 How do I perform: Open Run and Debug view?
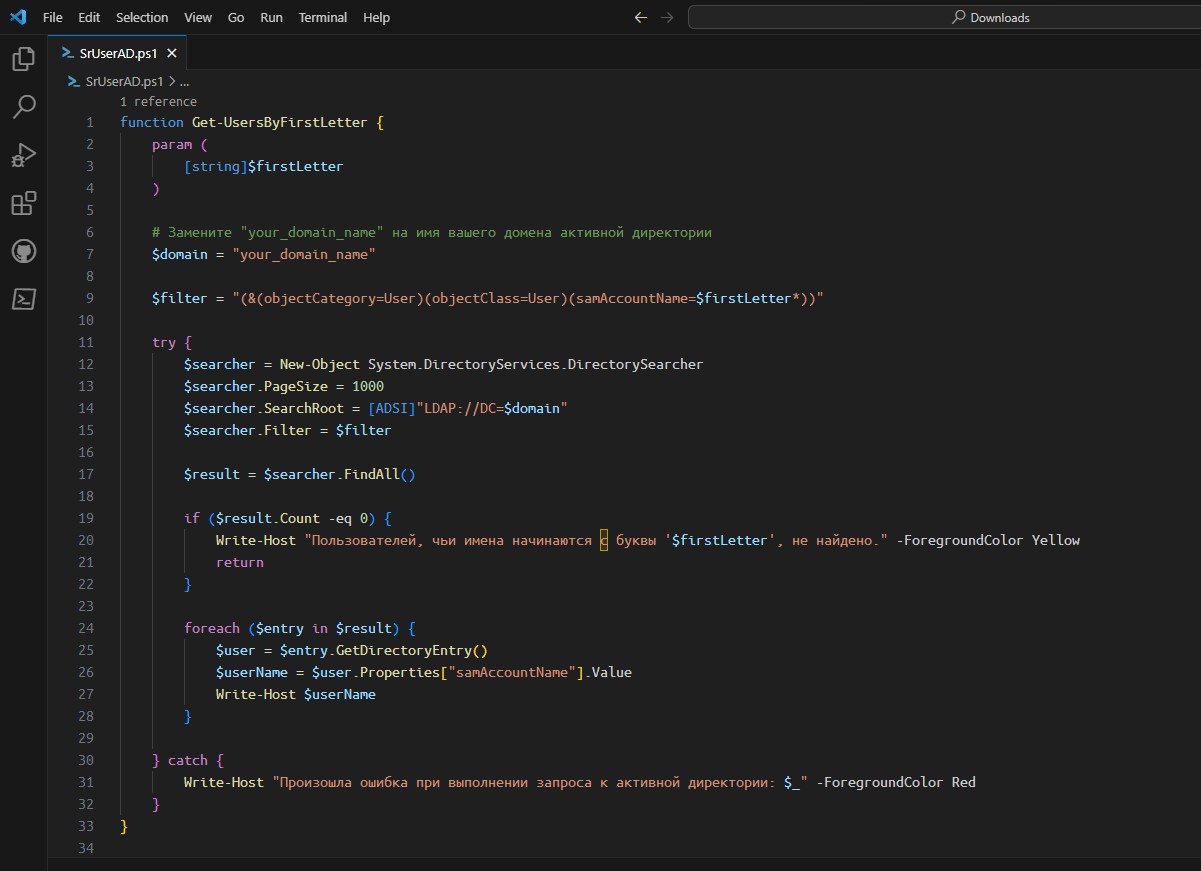23,155
